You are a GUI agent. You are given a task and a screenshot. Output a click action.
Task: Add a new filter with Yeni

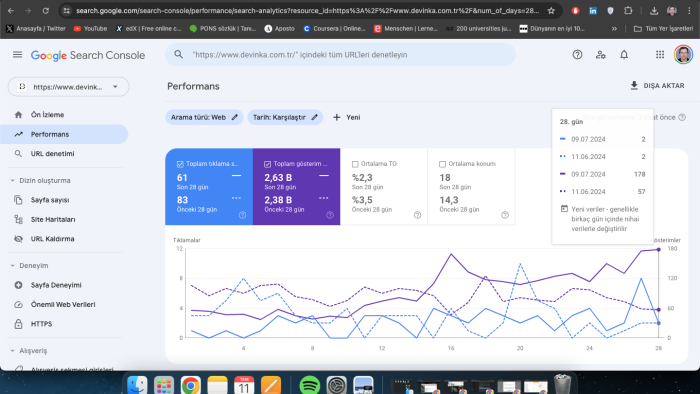coord(346,117)
